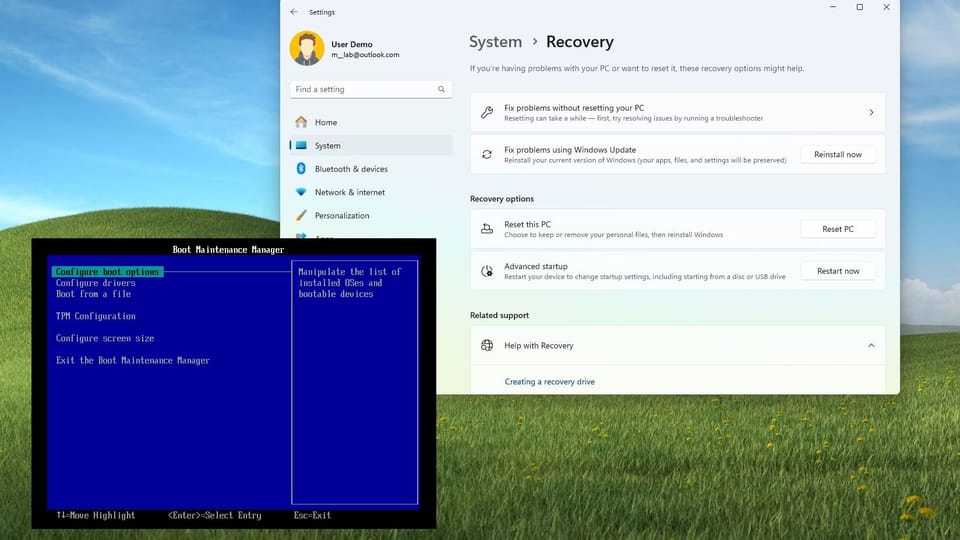
Task: Go back using the Settings back arrow
Action: point(294,12)
